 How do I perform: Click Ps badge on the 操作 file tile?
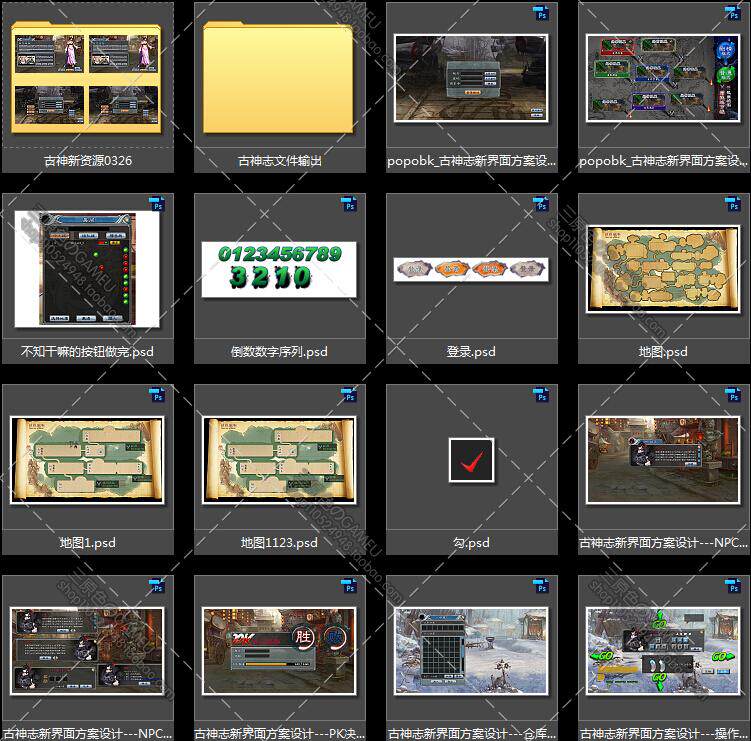pos(733,586)
